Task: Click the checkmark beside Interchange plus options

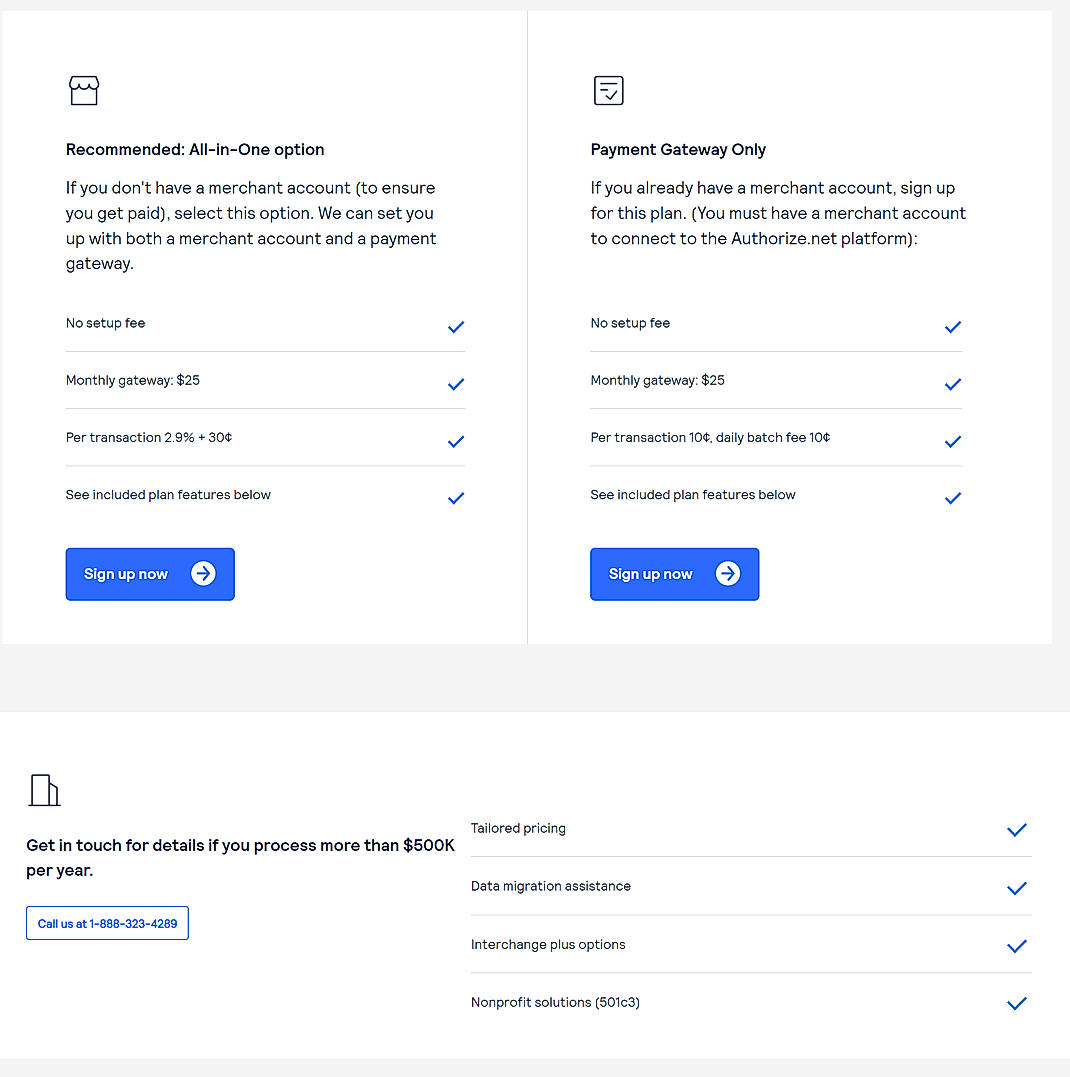Action: pyautogui.click(x=1017, y=946)
